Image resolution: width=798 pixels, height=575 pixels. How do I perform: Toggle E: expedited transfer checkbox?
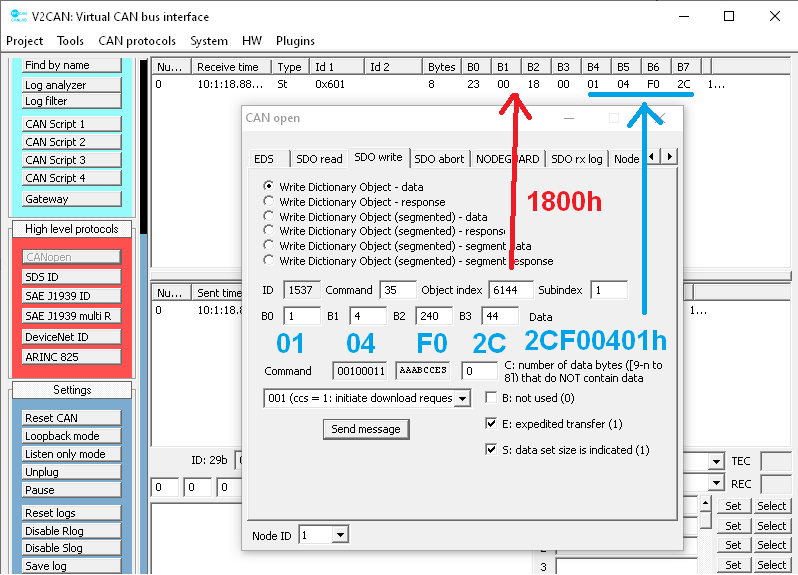click(491, 423)
